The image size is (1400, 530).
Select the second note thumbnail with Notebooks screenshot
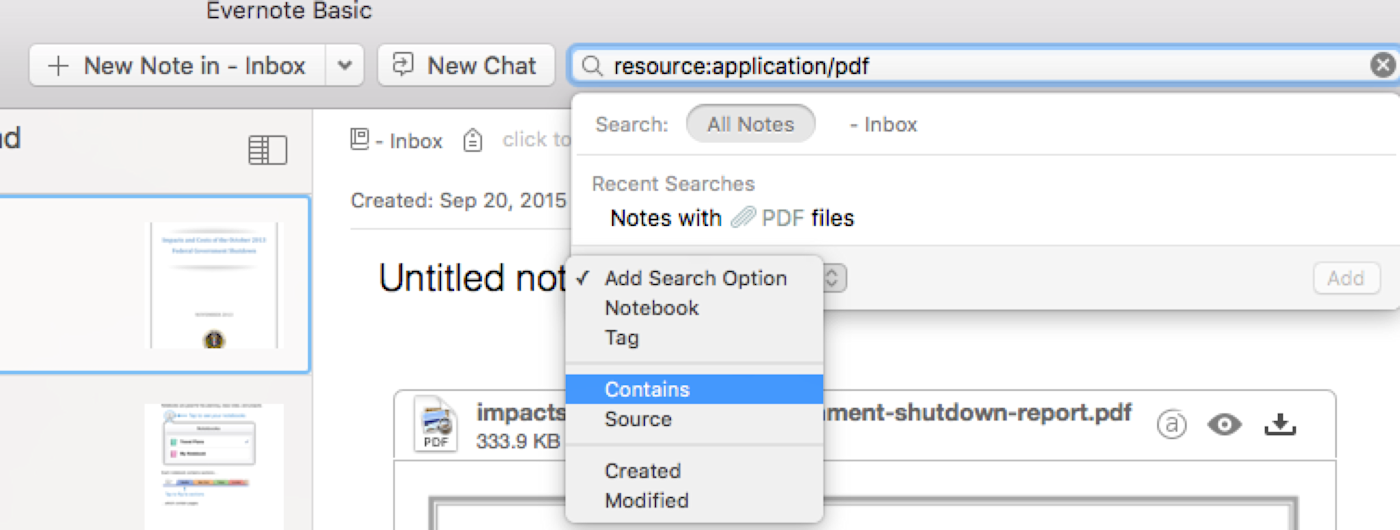click(214, 467)
